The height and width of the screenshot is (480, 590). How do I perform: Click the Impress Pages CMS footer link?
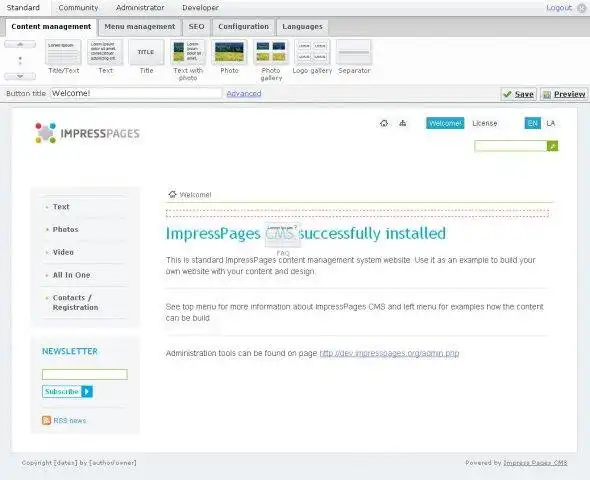(535, 463)
